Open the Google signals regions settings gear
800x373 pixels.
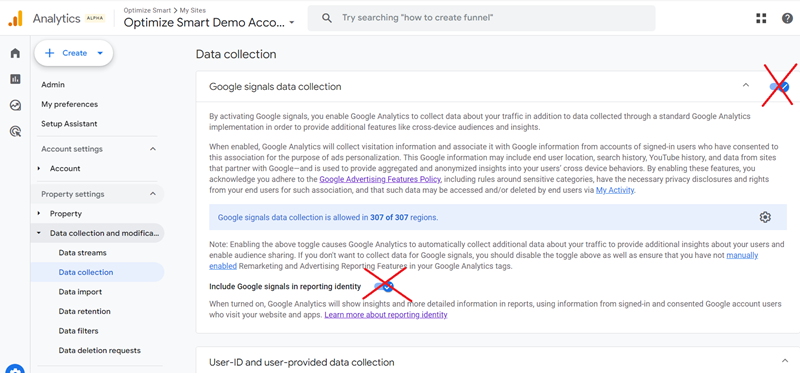coord(765,217)
